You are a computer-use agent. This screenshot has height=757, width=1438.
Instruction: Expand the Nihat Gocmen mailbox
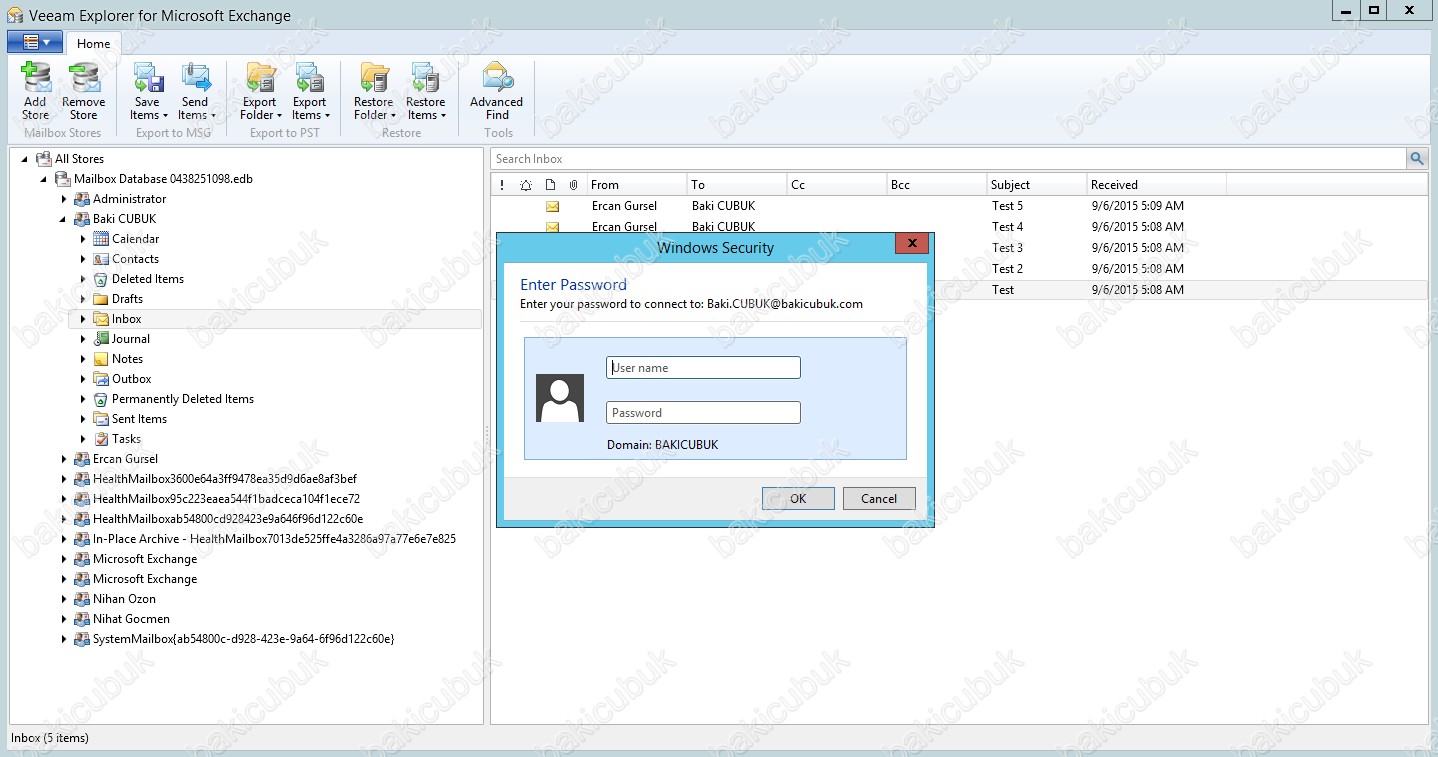coord(64,619)
